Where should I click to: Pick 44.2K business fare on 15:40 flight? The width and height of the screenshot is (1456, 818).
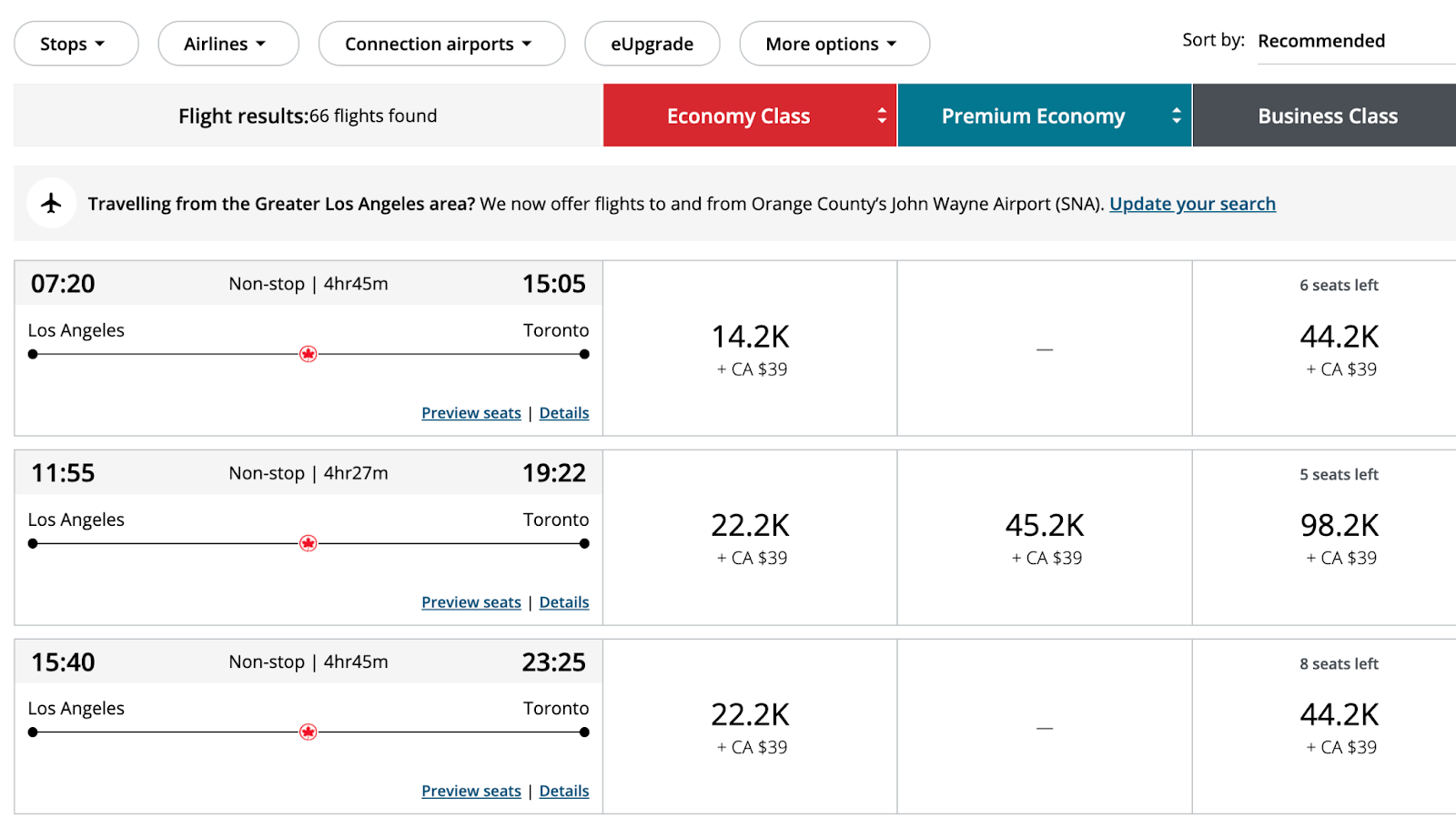[x=1325, y=726]
